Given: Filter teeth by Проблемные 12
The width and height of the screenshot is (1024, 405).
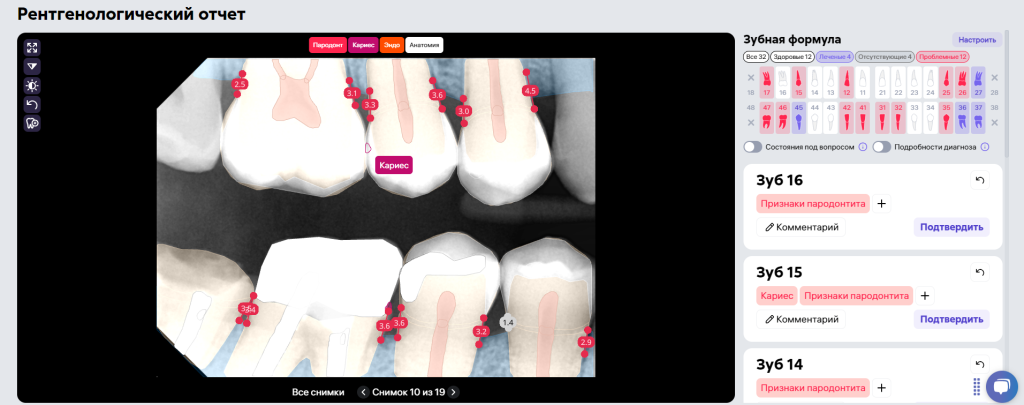Looking at the screenshot, I should [x=942, y=57].
